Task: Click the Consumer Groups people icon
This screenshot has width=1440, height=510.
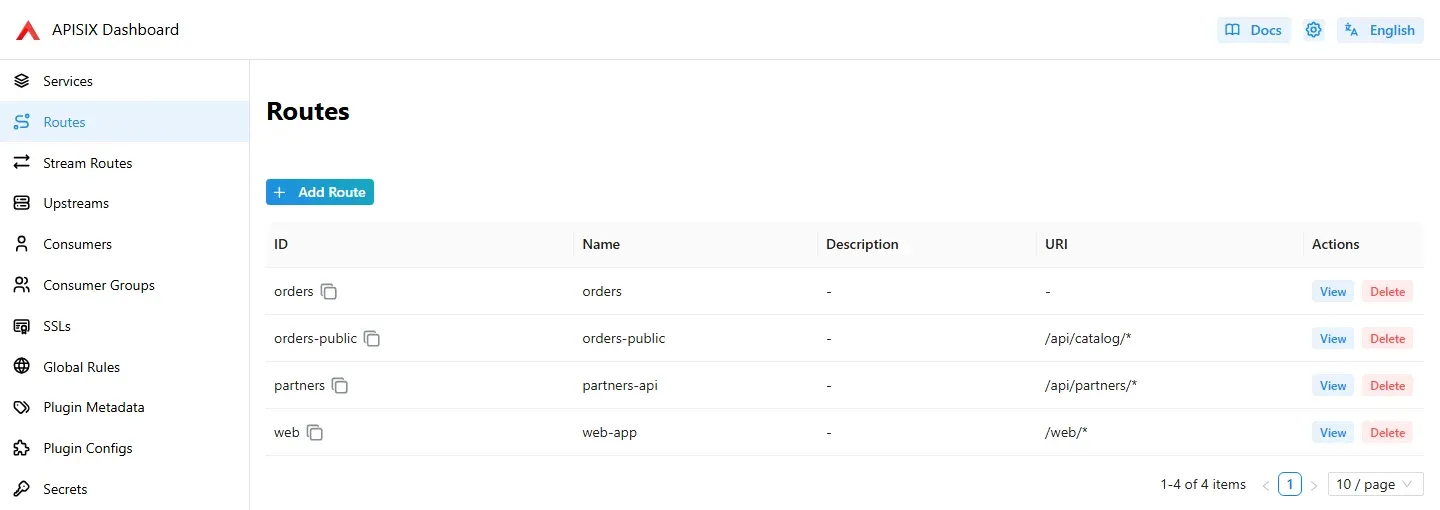Action: (x=22, y=285)
